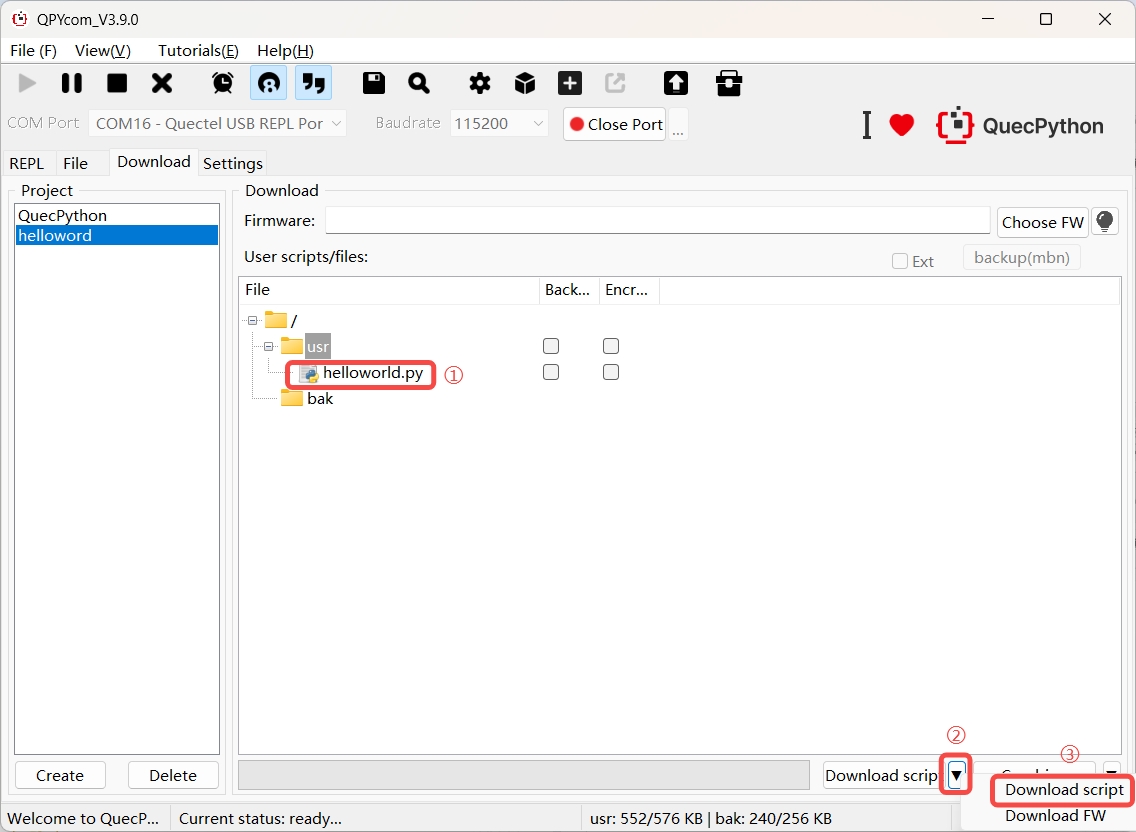The height and width of the screenshot is (832, 1136).
Task: Open the gear settings icon in toolbar
Action: point(480,83)
